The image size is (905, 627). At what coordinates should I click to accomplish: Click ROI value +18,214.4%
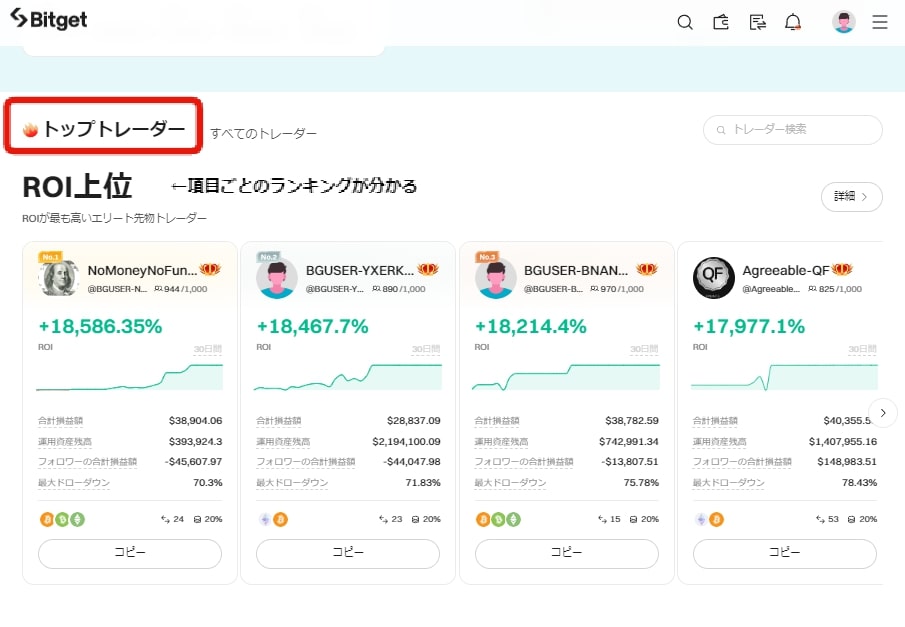[530, 326]
